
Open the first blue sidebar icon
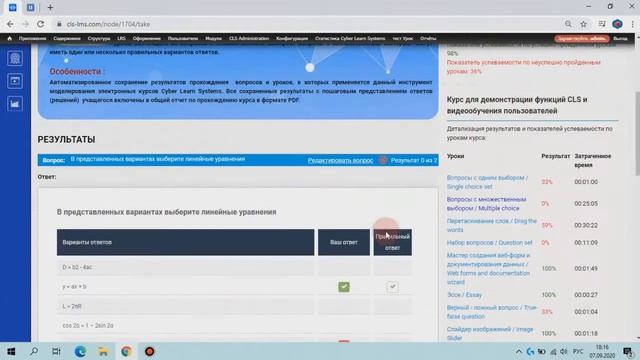click(15, 58)
